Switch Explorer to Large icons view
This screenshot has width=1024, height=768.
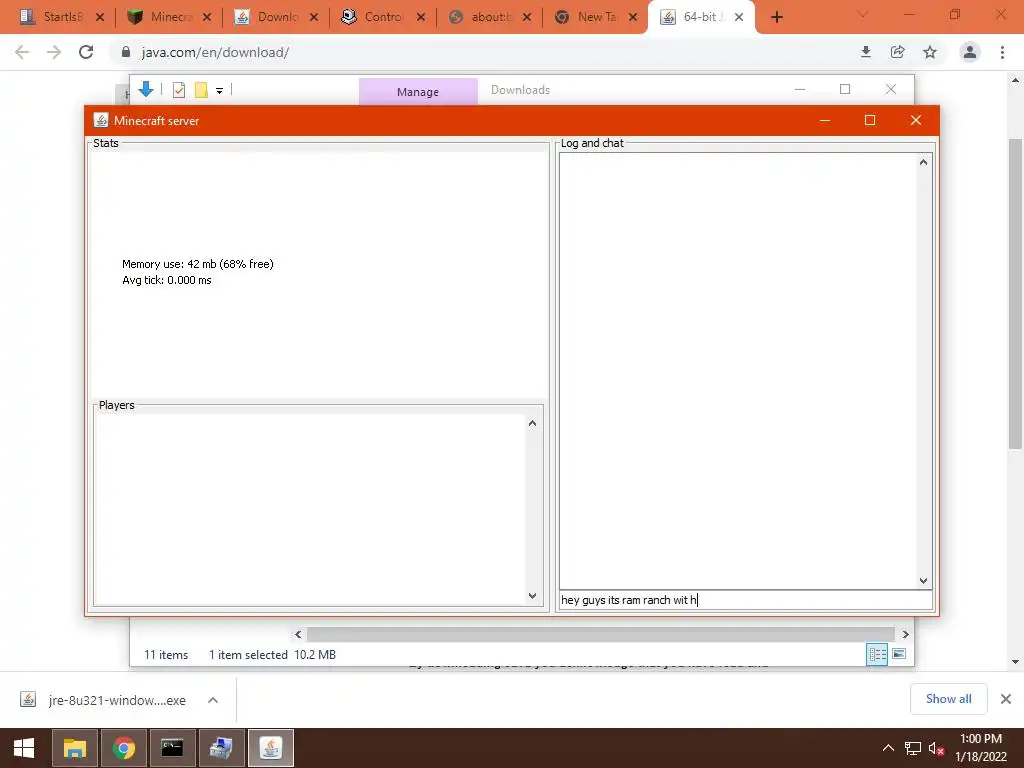899,654
